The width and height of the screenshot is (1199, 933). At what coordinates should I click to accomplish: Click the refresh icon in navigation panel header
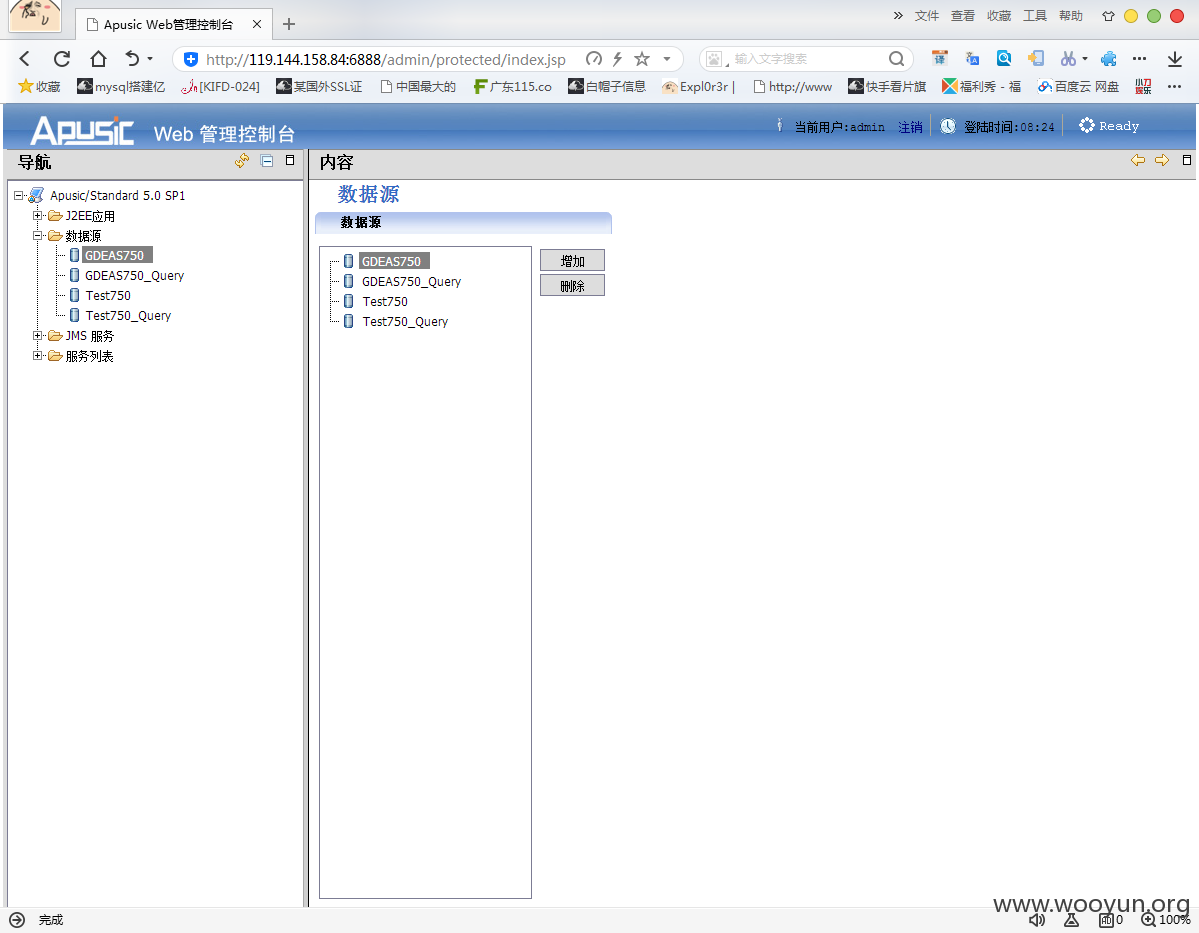point(242,161)
